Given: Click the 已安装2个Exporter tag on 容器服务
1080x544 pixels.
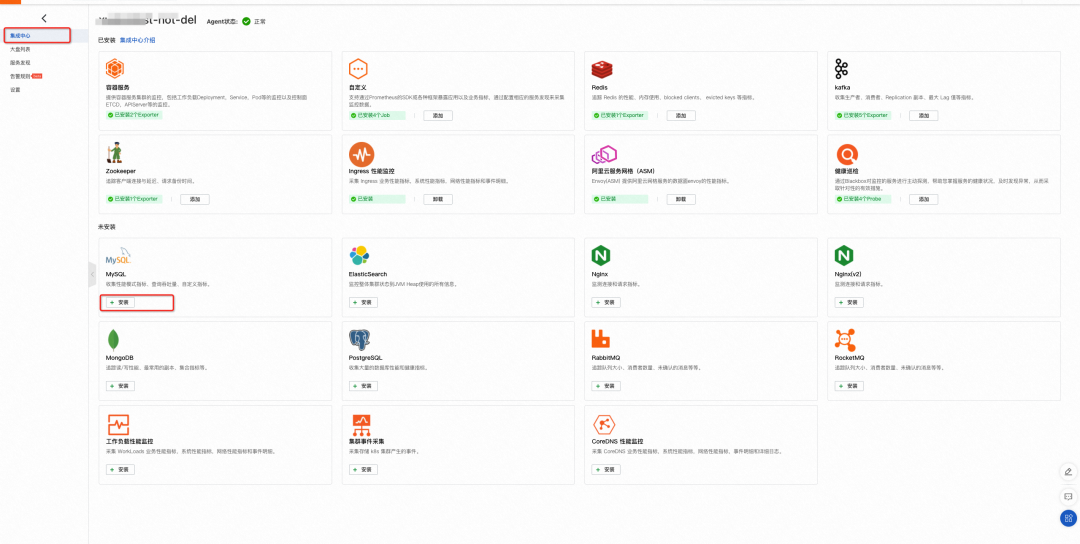Looking at the screenshot, I should tap(134, 115).
